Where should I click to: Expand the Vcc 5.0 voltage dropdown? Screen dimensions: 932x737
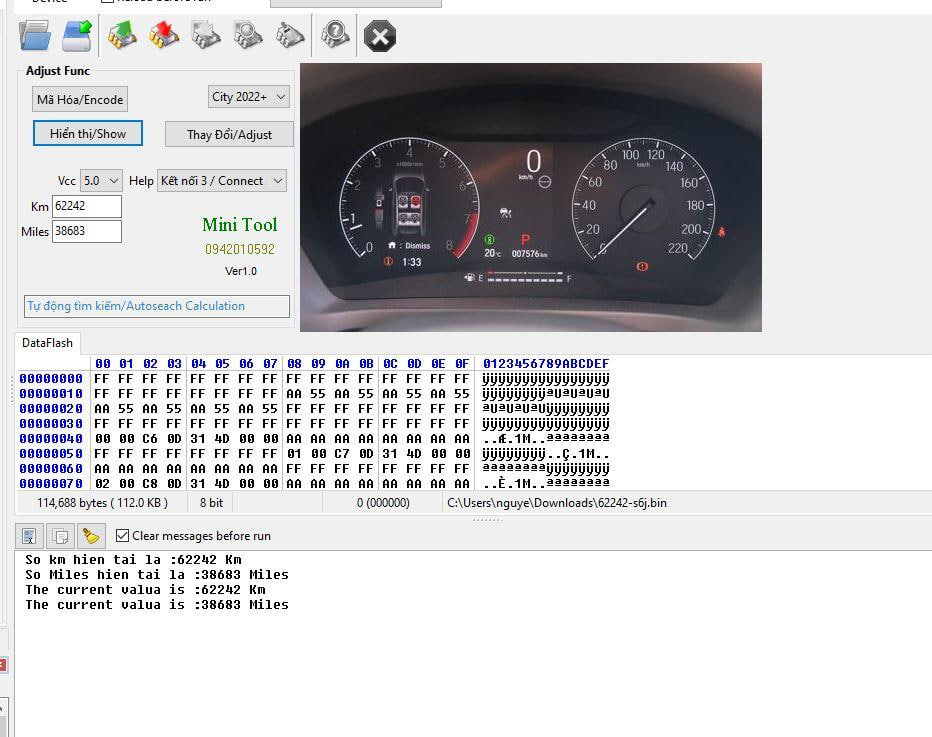(x=101, y=181)
